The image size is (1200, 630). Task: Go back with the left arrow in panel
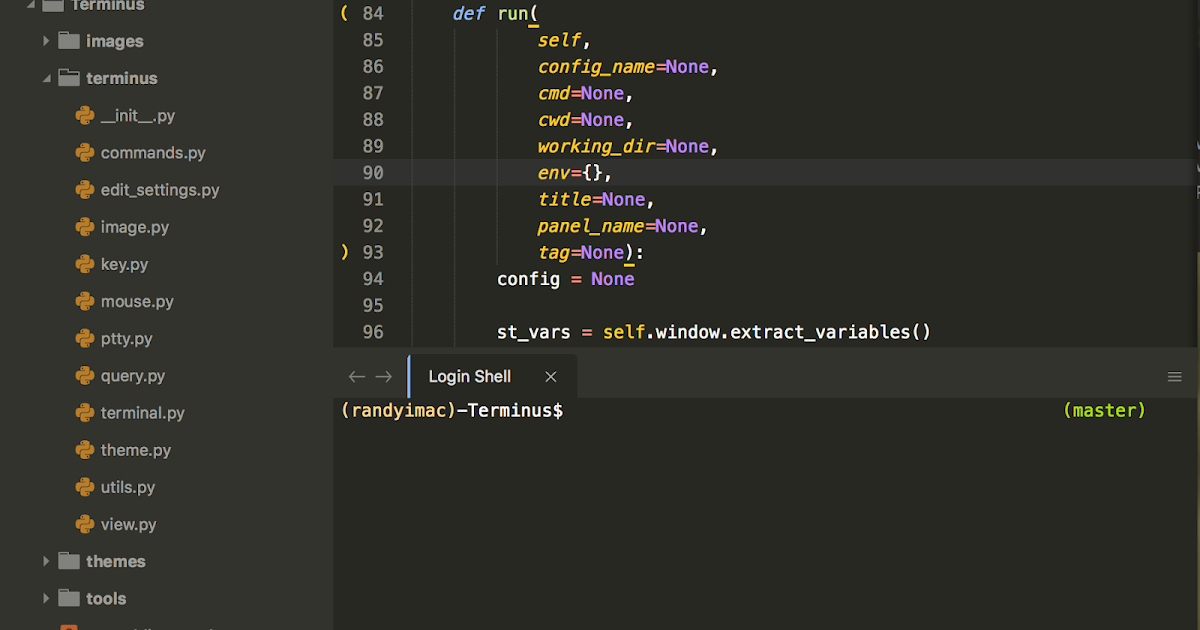click(356, 377)
